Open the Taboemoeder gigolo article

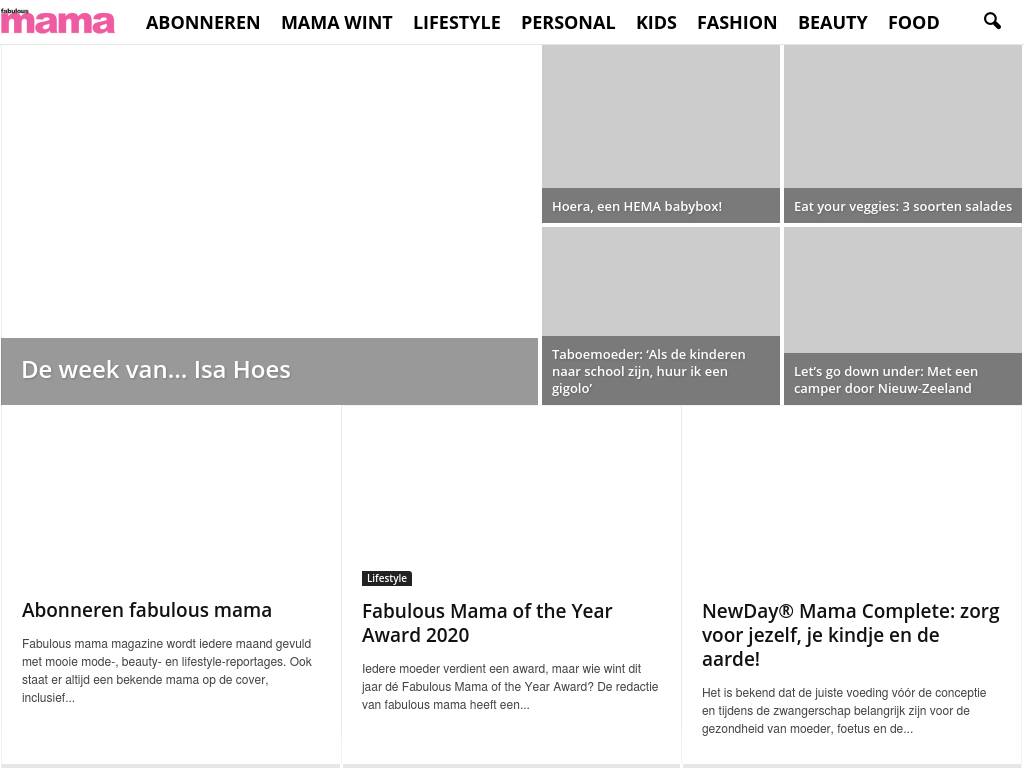point(649,371)
